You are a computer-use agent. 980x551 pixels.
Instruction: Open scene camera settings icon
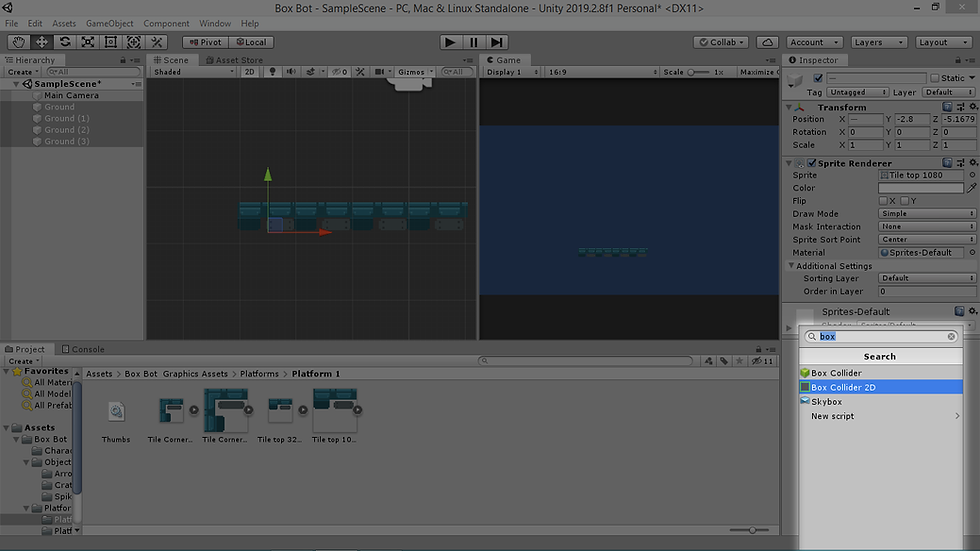379,72
